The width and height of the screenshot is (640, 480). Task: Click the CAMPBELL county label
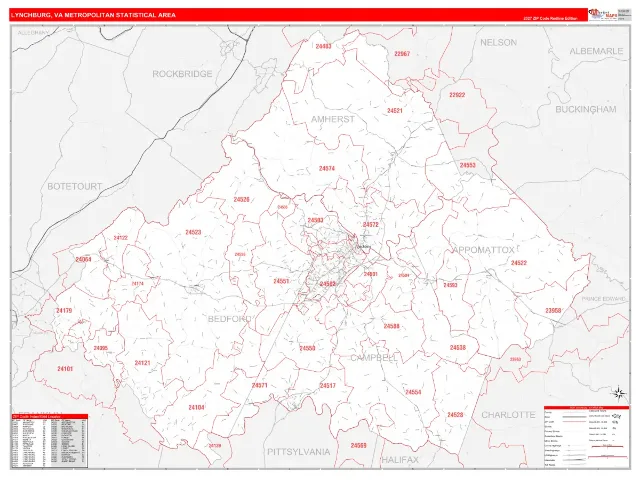click(374, 358)
